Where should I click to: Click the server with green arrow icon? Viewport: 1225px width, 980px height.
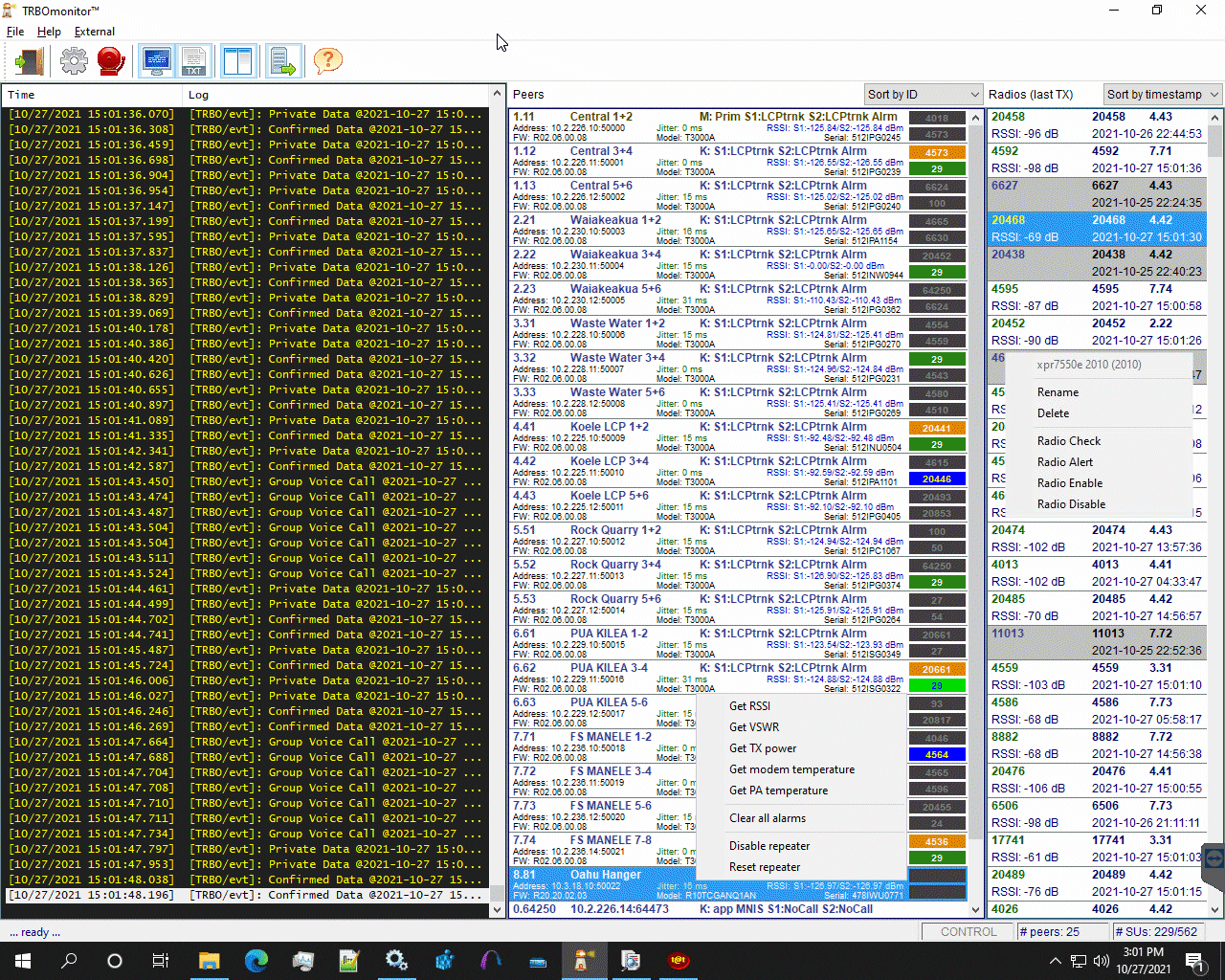coord(283,61)
